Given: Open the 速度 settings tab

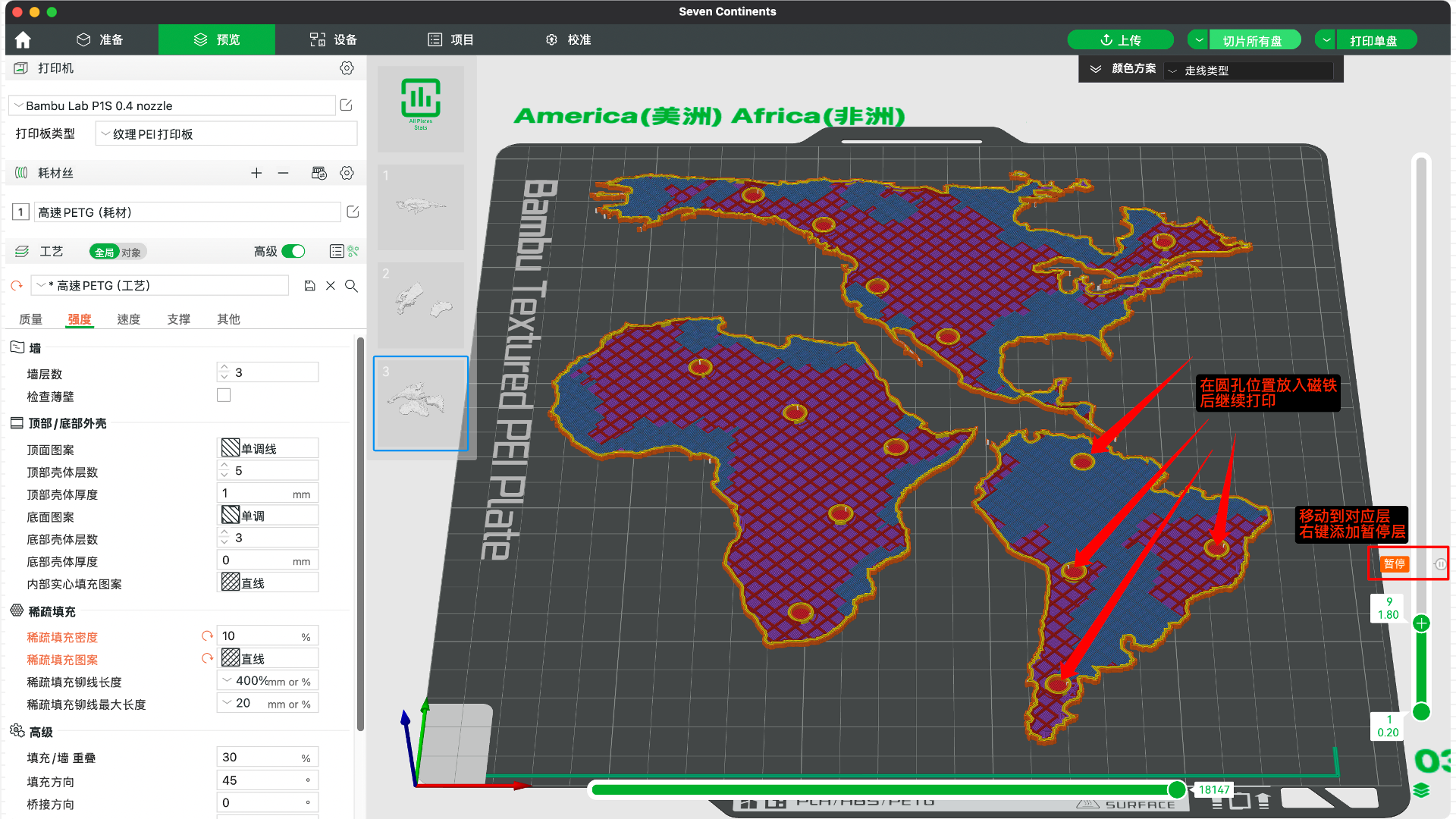Looking at the screenshot, I should (129, 319).
